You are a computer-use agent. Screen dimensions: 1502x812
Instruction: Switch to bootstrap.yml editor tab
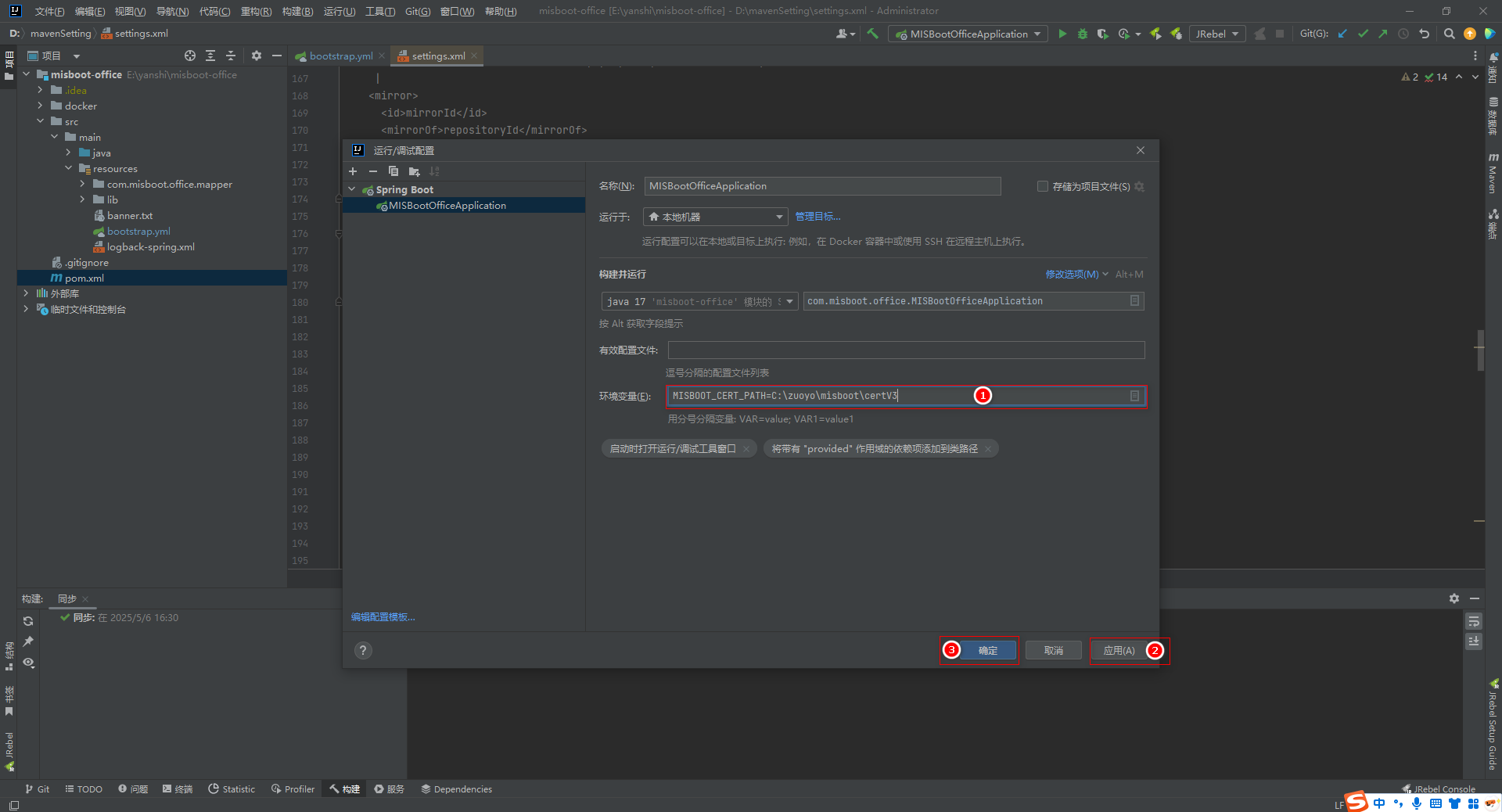340,56
